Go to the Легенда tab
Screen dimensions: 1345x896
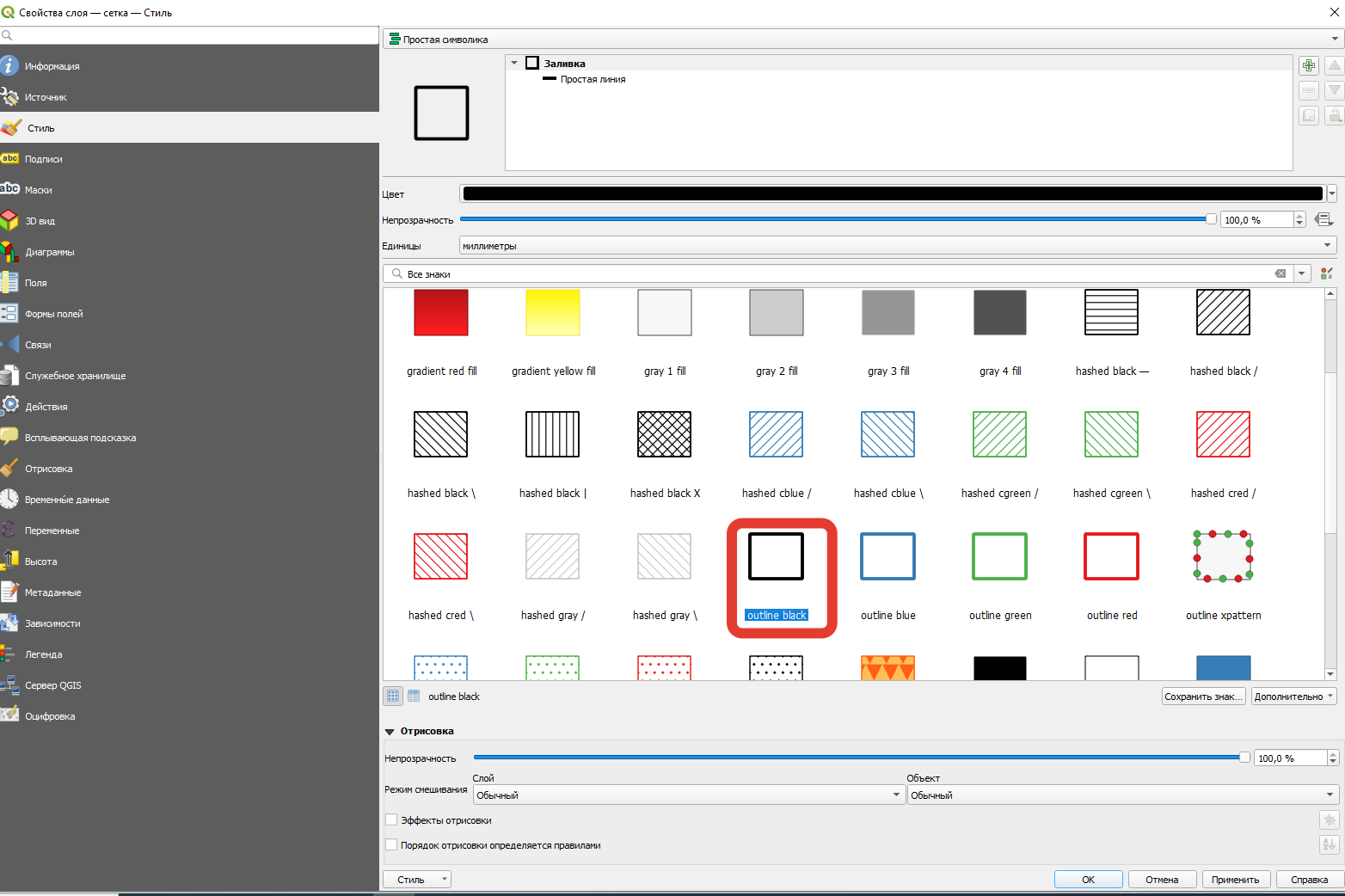tap(43, 654)
